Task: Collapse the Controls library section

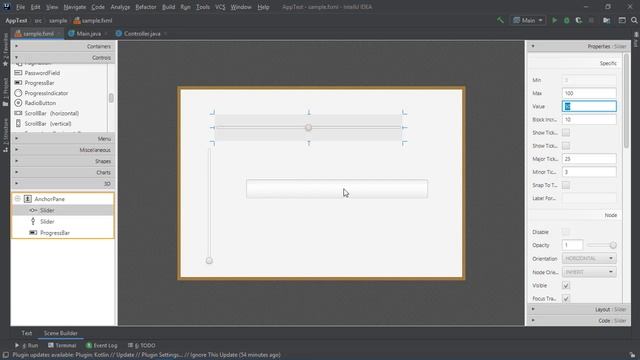Action: click(x=63, y=58)
